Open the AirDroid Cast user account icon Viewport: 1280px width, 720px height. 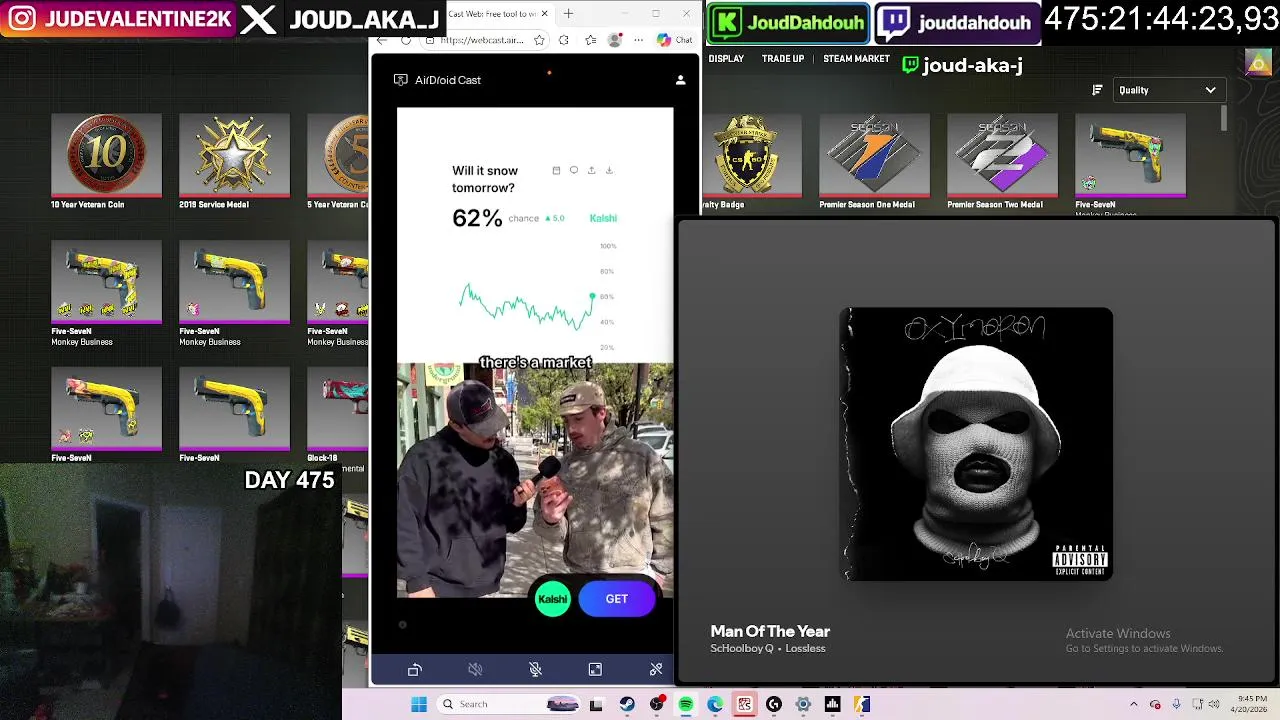(x=681, y=80)
